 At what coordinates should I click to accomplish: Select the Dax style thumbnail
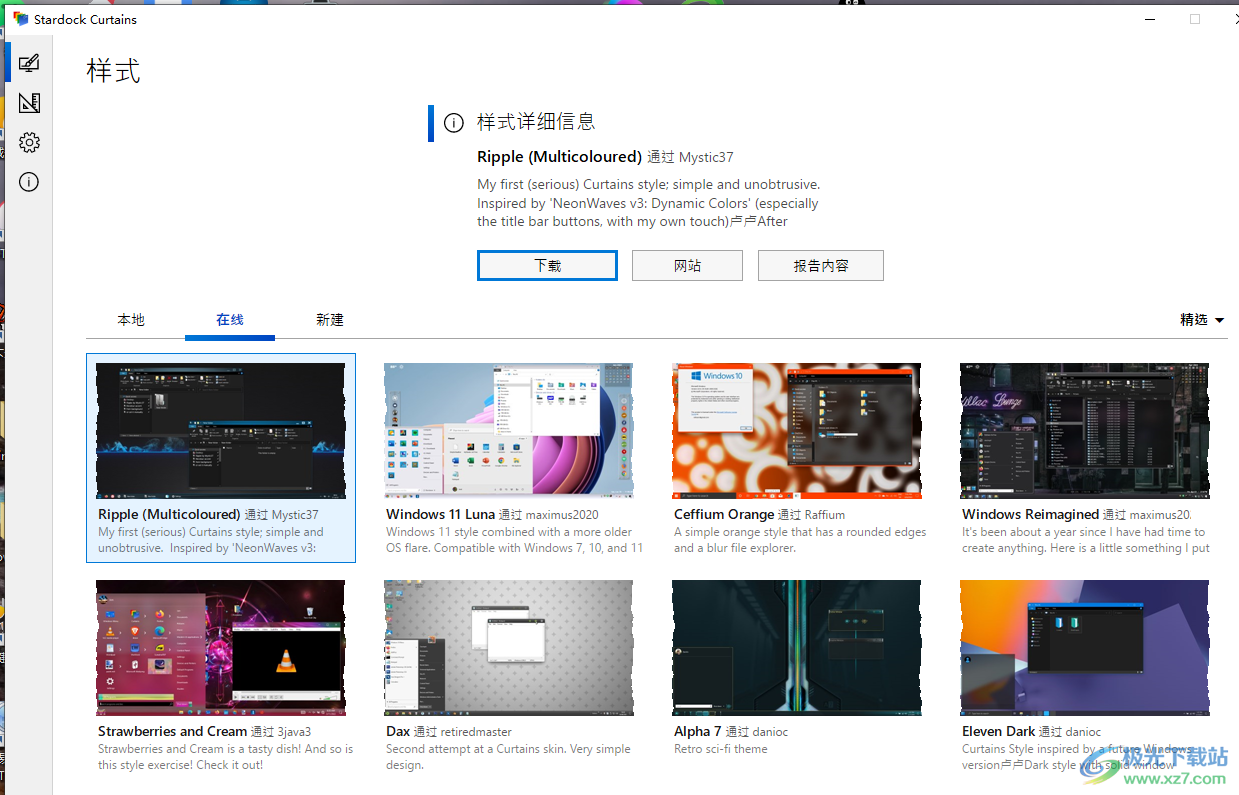point(509,648)
